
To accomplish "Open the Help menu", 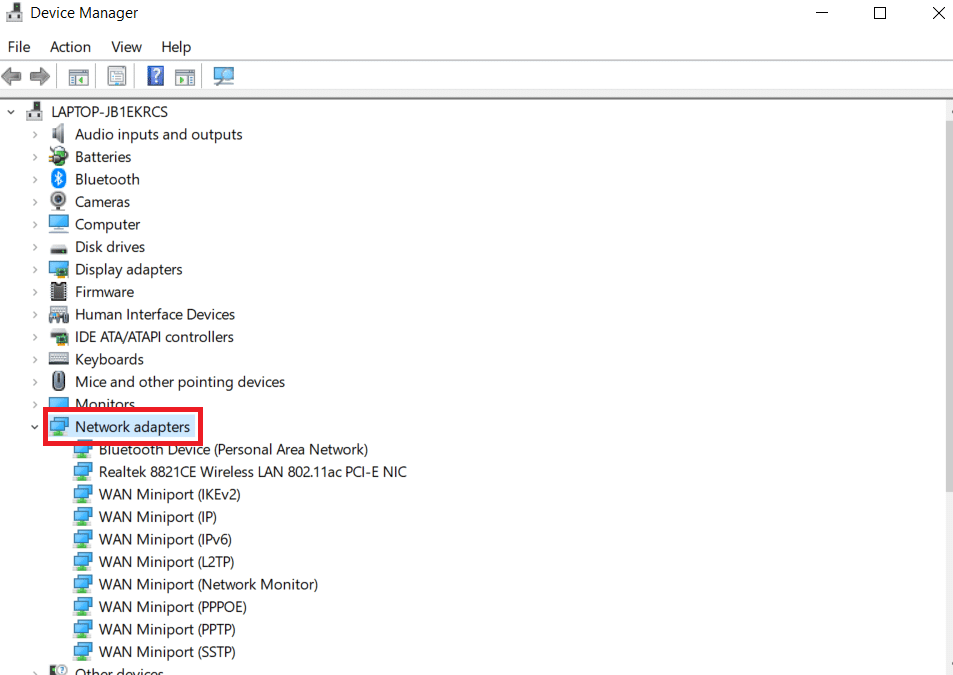I will point(176,47).
